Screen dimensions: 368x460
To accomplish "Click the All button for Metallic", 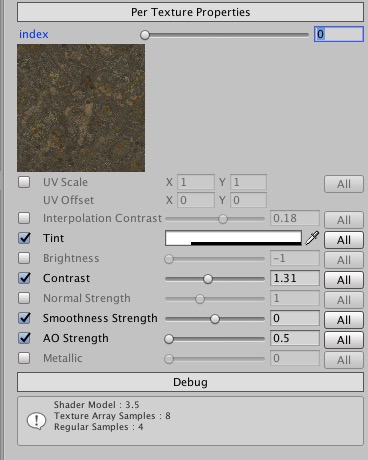I will point(344,360).
